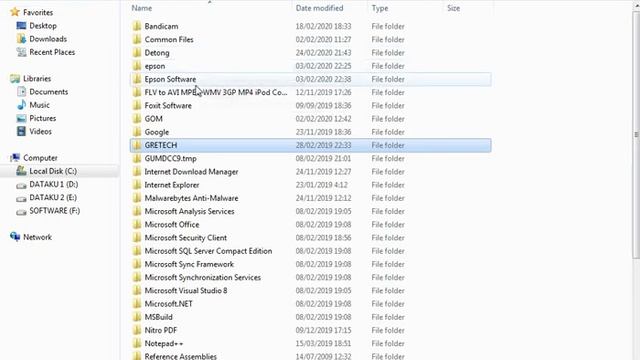
Task: Click date 09/12/2019 17:15 of Nitro PDF
Action: (x=323, y=330)
